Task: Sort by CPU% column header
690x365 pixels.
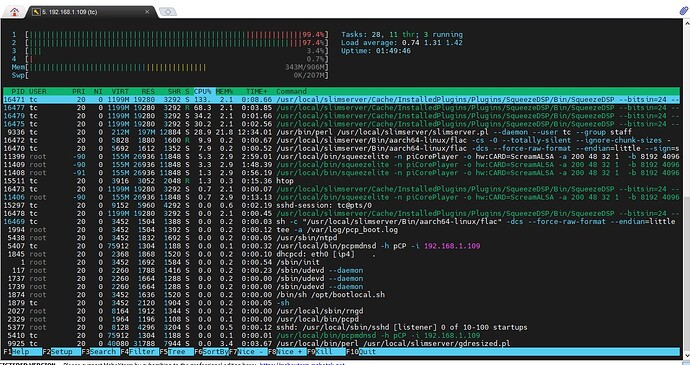Action: click(x=202, y=92)
